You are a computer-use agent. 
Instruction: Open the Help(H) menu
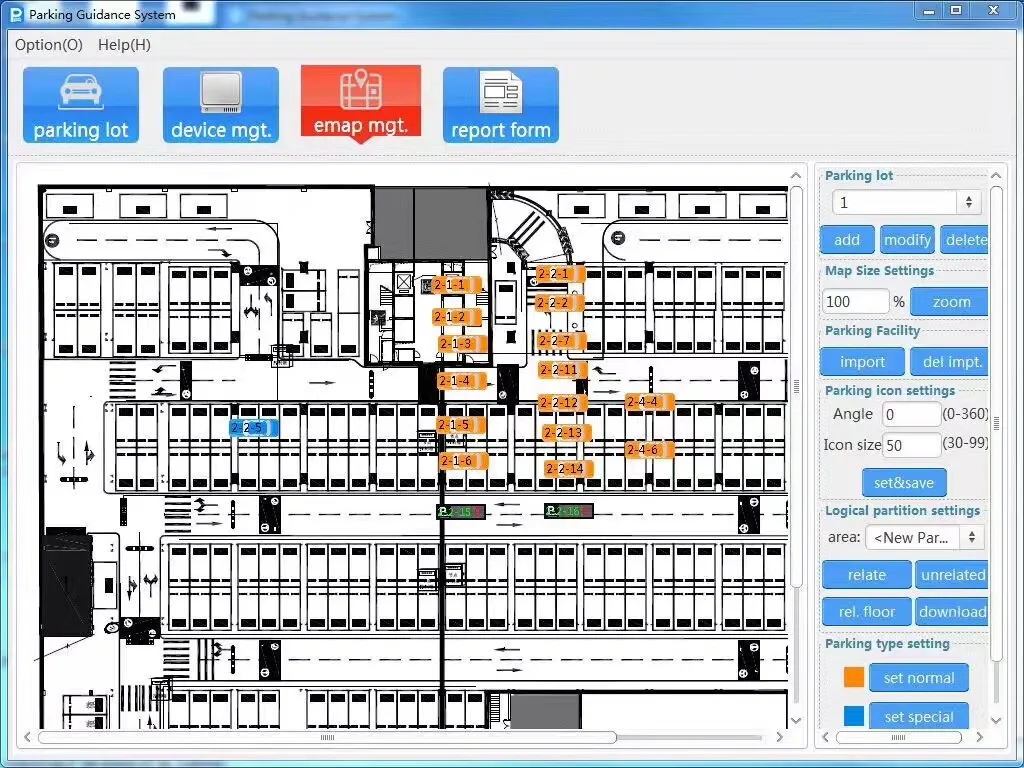124,45
